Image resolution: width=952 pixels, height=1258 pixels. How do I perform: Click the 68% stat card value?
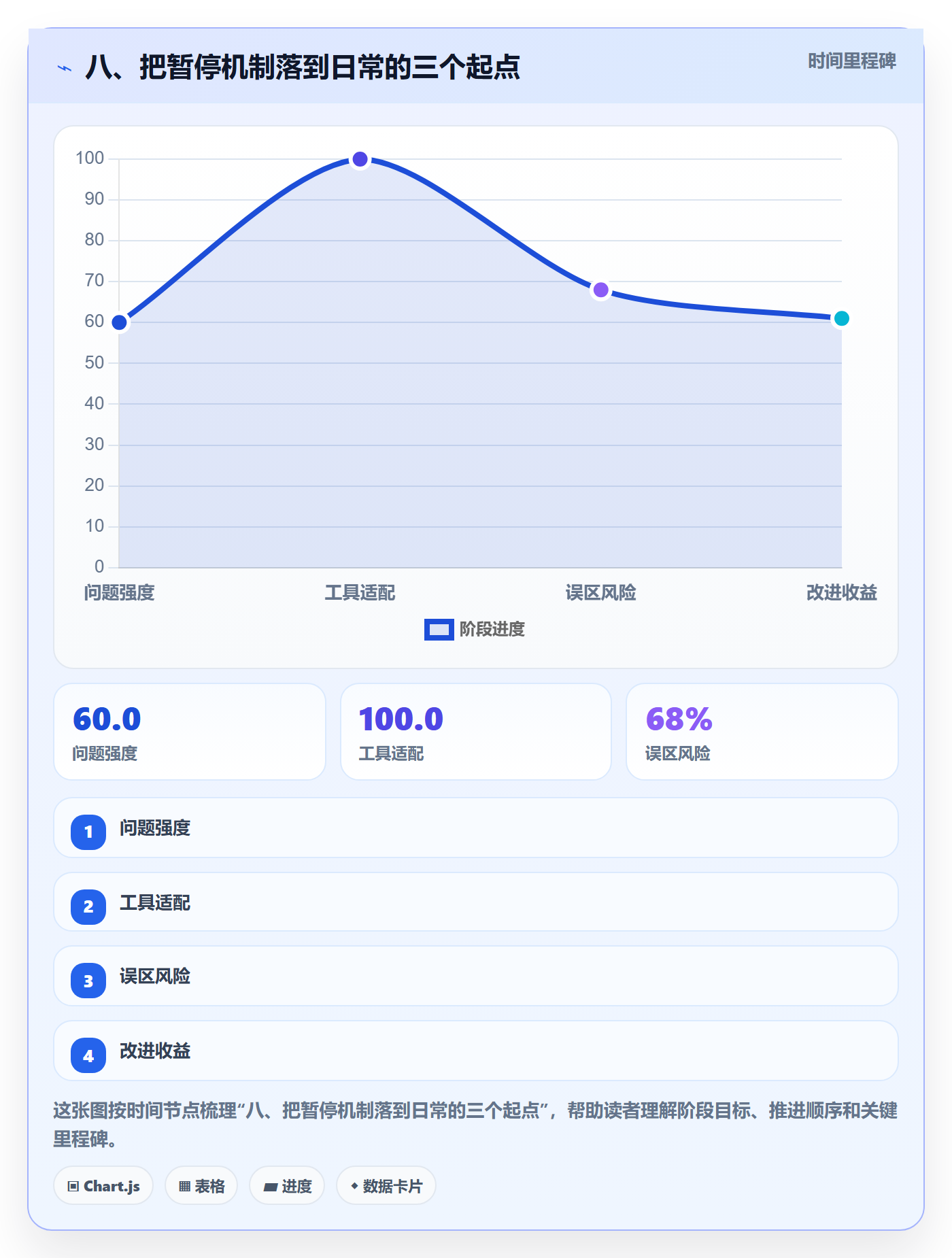tap(679, 719)
